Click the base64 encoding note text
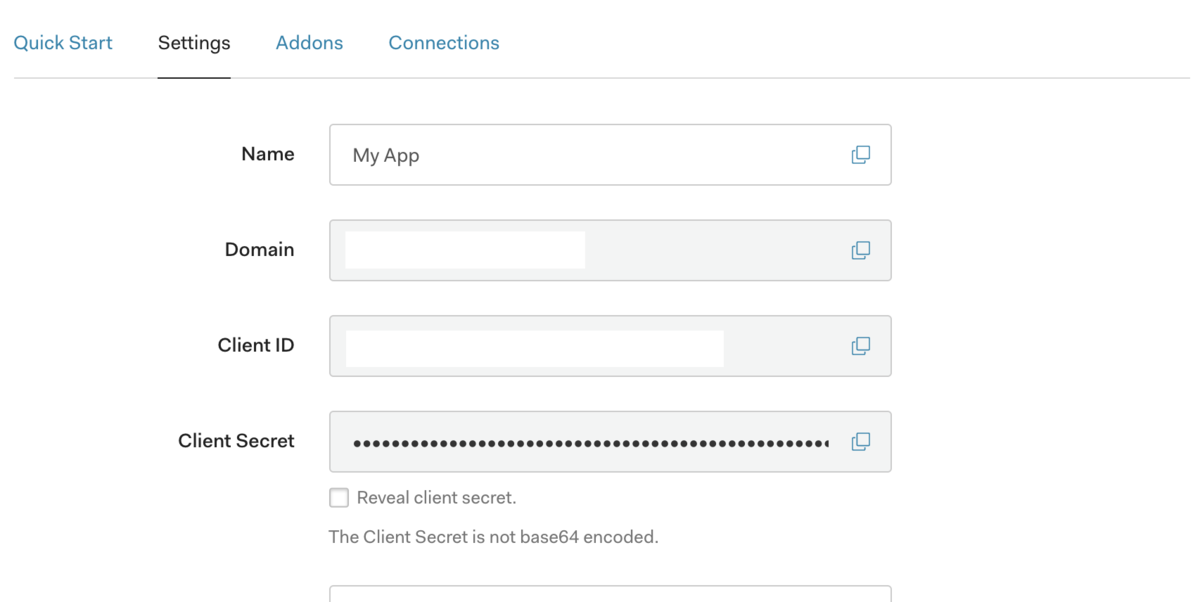 tap(493, 537)
